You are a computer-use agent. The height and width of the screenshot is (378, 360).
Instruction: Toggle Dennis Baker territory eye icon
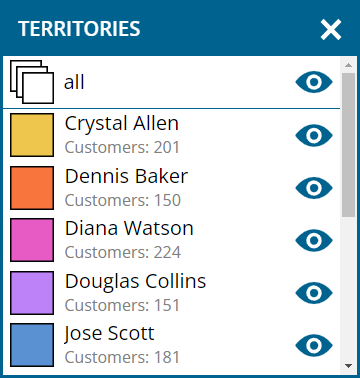click(314, 188)
